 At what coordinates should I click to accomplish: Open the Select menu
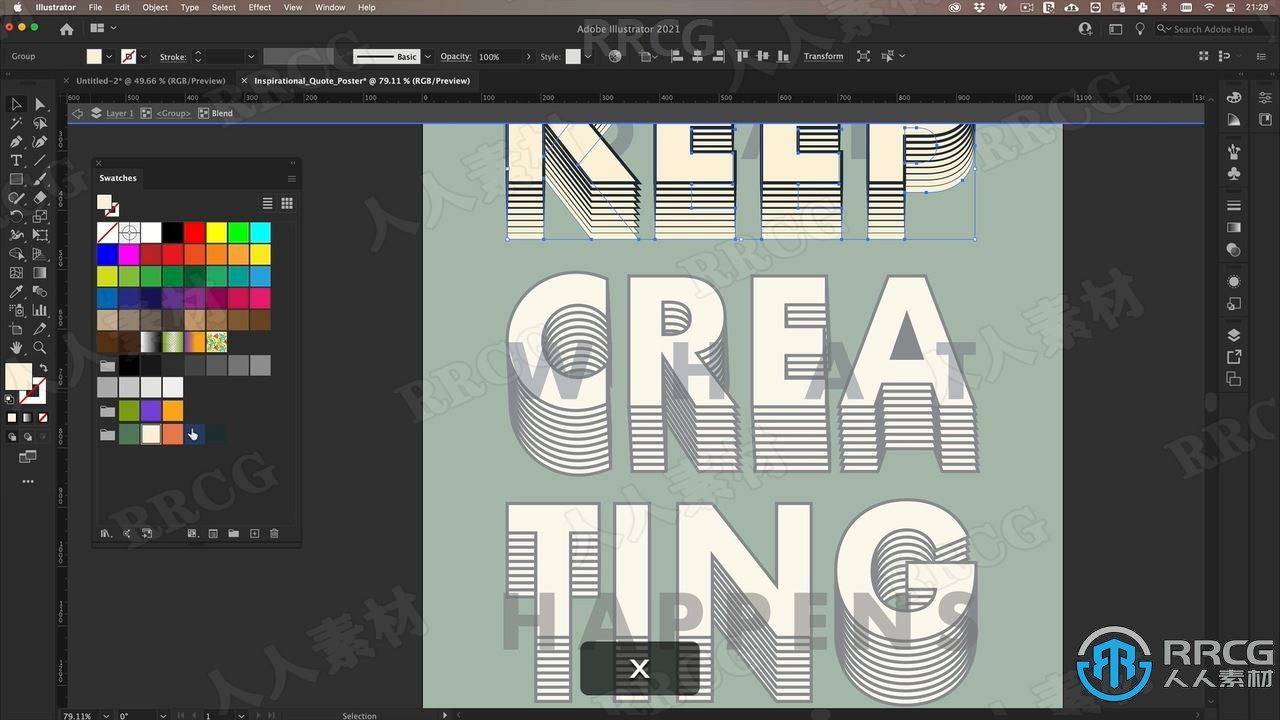(224, 7)
